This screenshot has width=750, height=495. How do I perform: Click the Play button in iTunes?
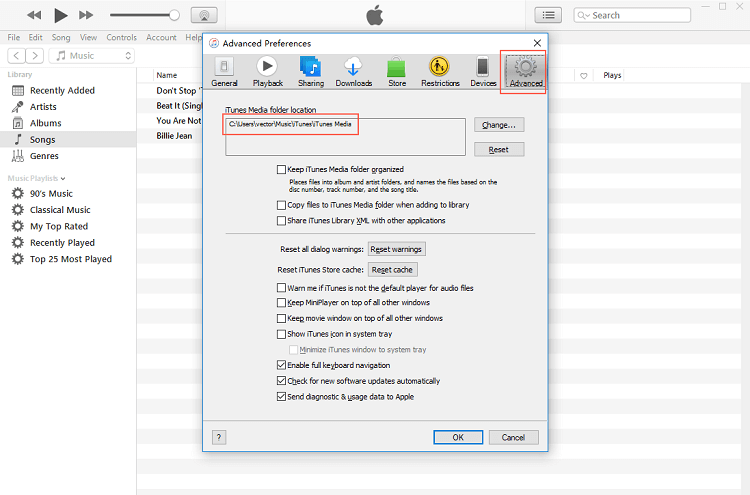click(x=60, y=15)
